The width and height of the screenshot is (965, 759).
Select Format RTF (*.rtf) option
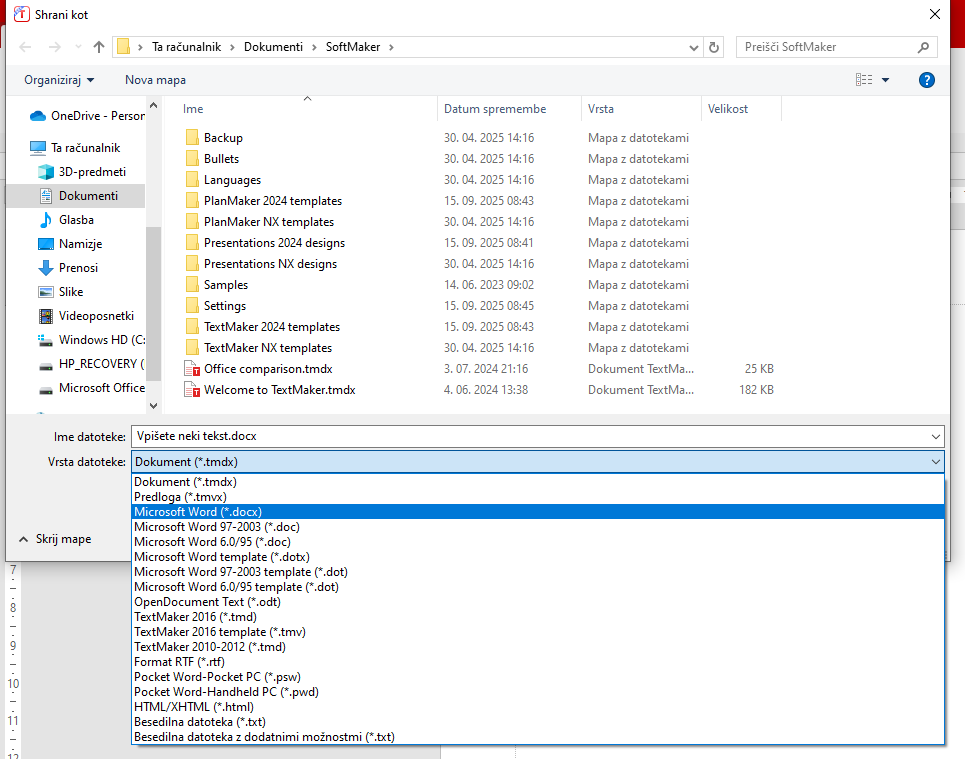(x=538, y=662)
